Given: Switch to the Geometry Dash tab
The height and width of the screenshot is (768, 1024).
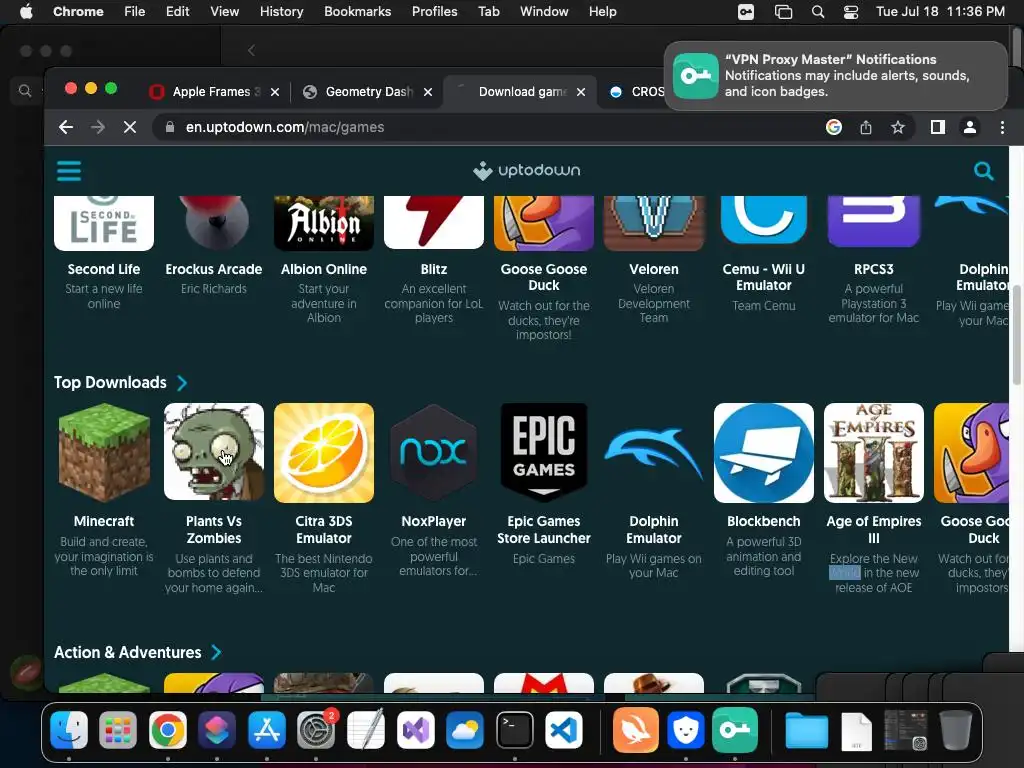Looking at the screenshot, I should click(x=369, y=92).
